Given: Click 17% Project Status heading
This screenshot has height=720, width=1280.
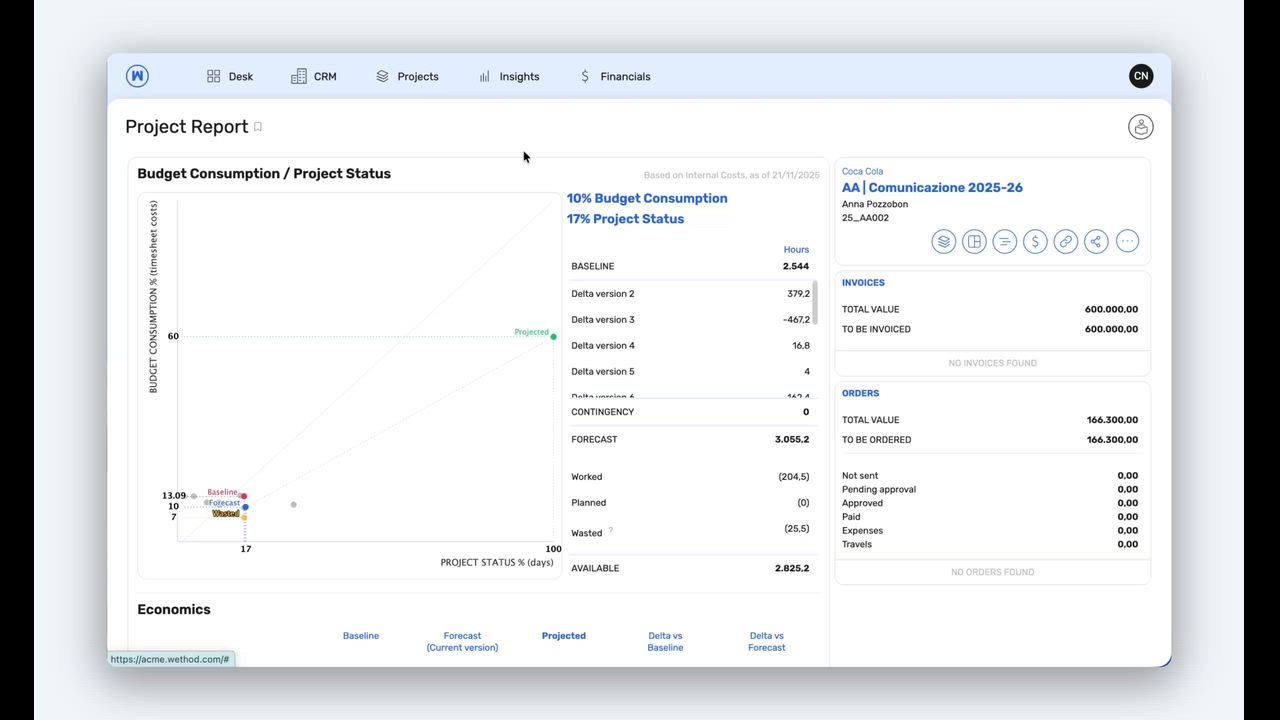Looking at the screenshot, I should point(625,219).
